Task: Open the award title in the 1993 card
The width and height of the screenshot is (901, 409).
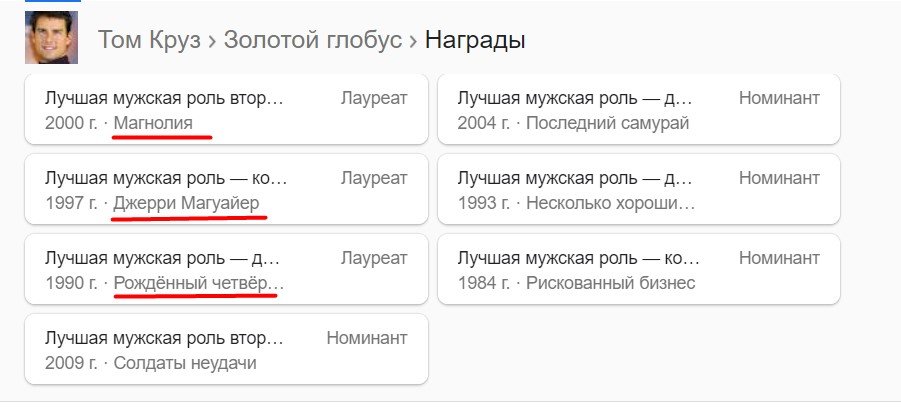Action: 576,178
